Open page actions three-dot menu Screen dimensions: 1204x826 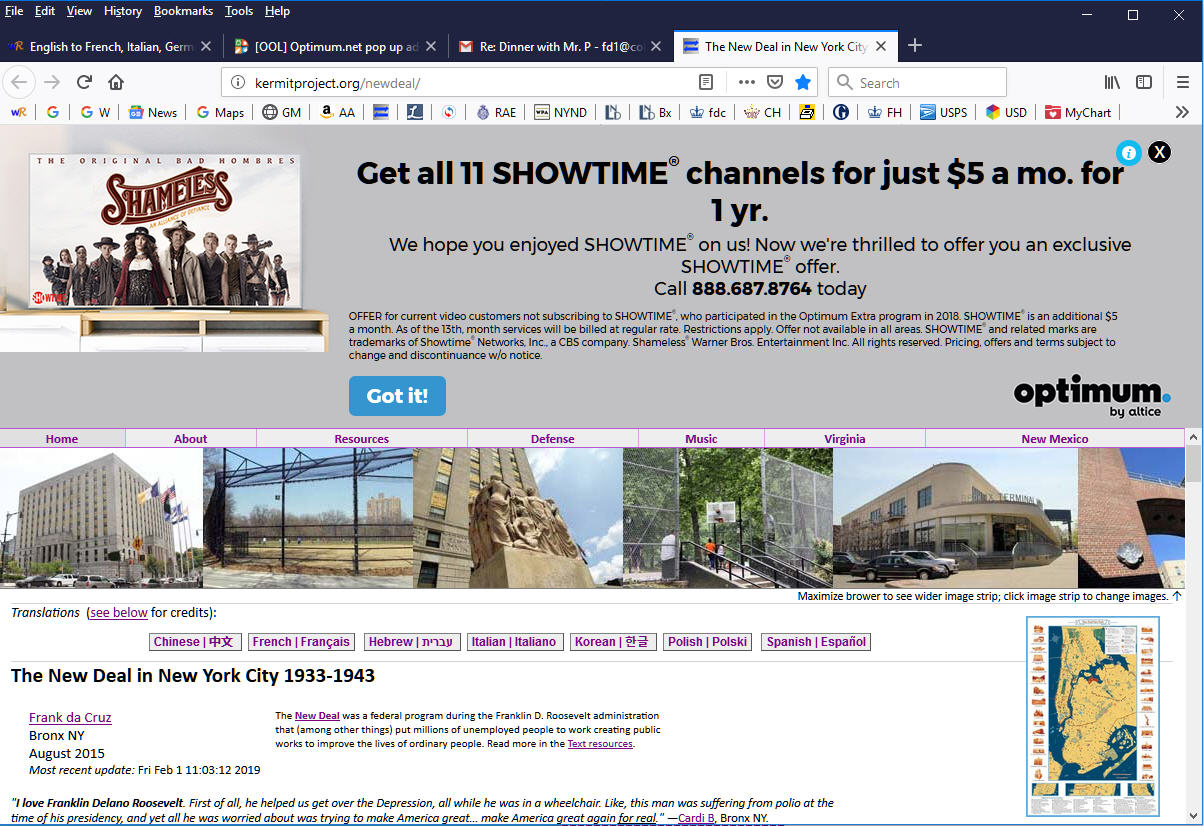click(746, 82)
